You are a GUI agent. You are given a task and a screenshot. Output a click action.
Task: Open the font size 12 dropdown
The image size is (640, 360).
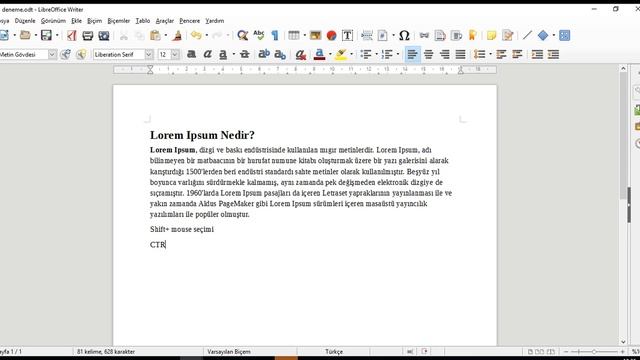click(x=175, y=54)
